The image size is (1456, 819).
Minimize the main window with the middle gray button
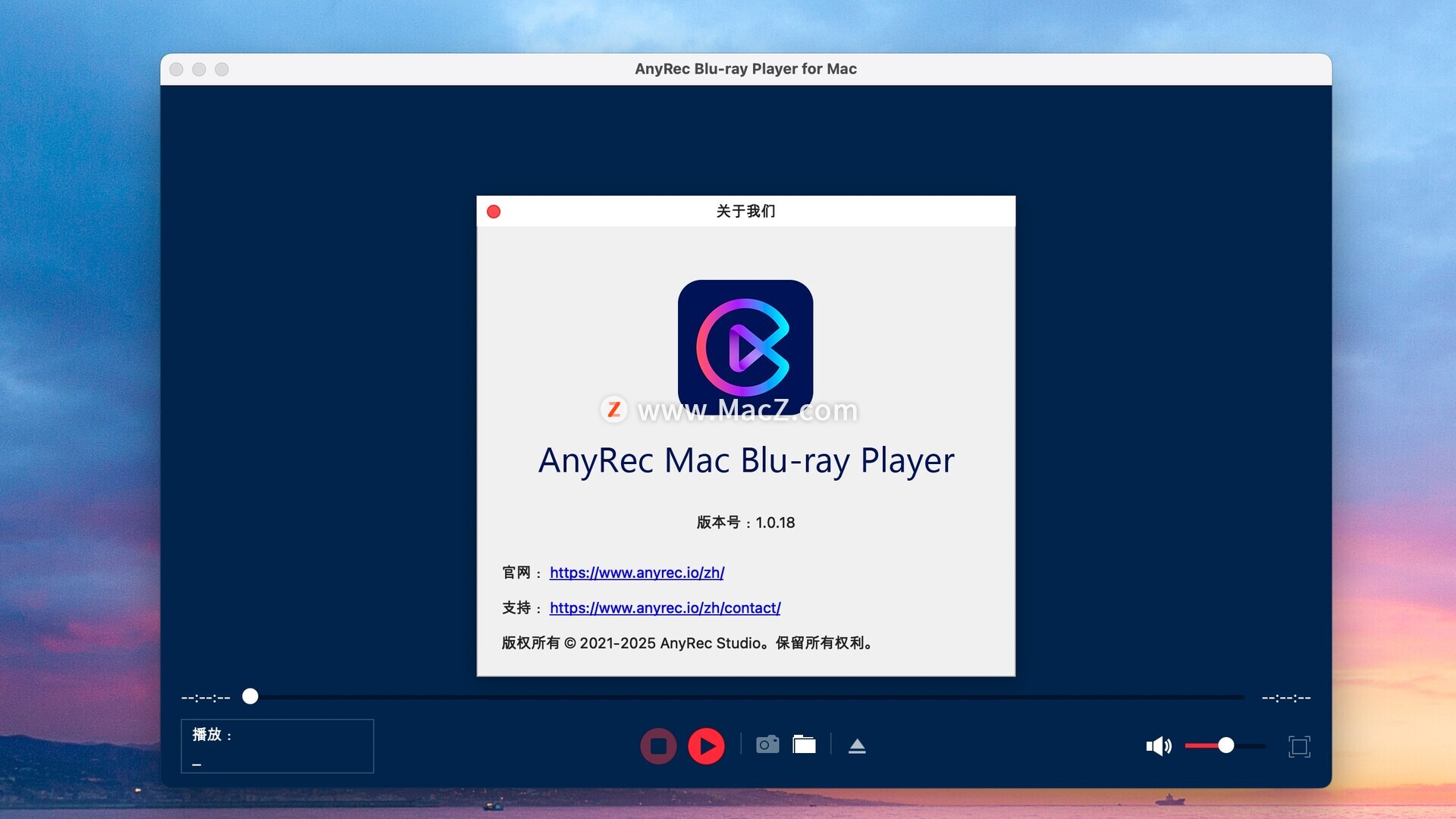coord(199,70)
